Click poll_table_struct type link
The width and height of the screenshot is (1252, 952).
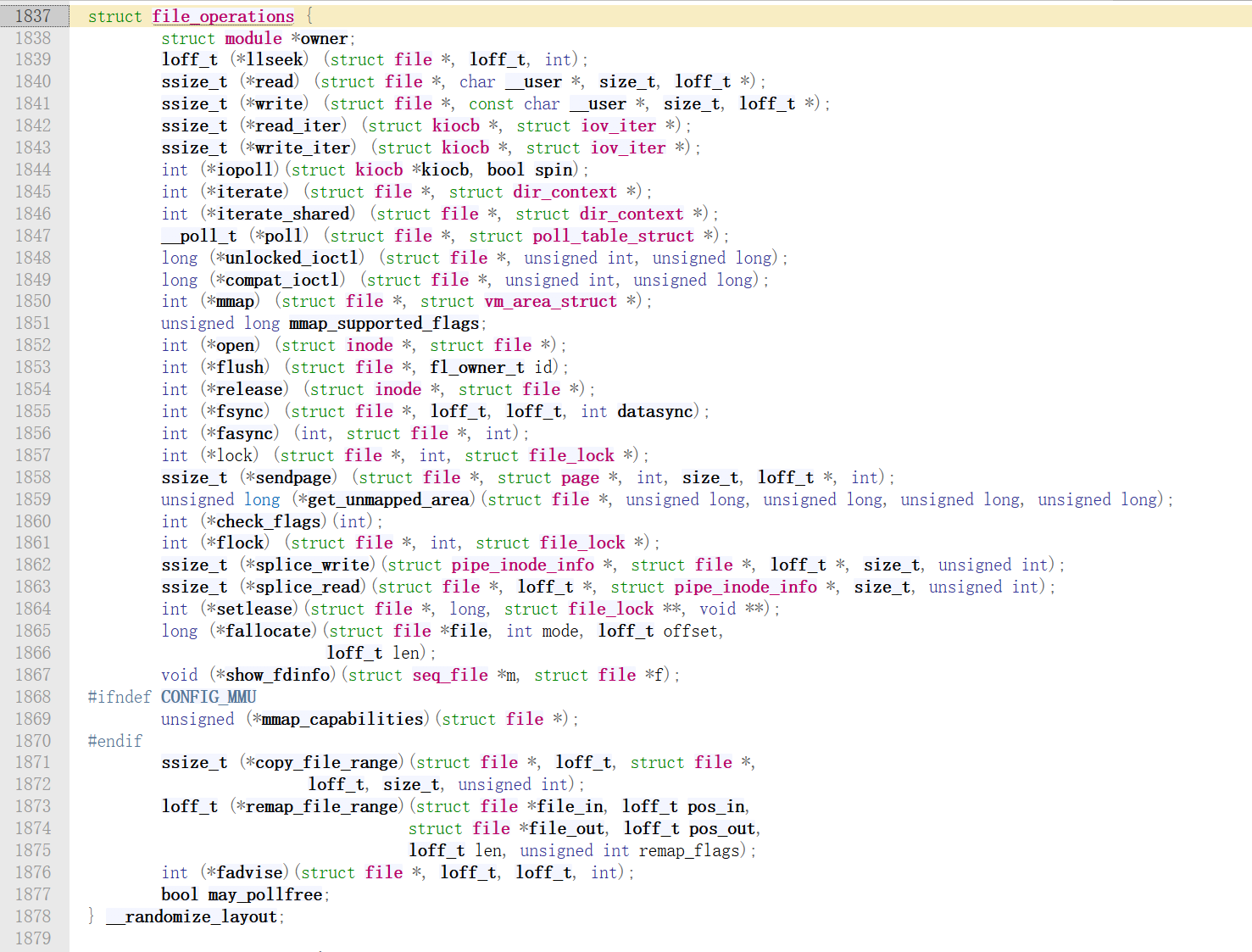click(x=613, y=236)
